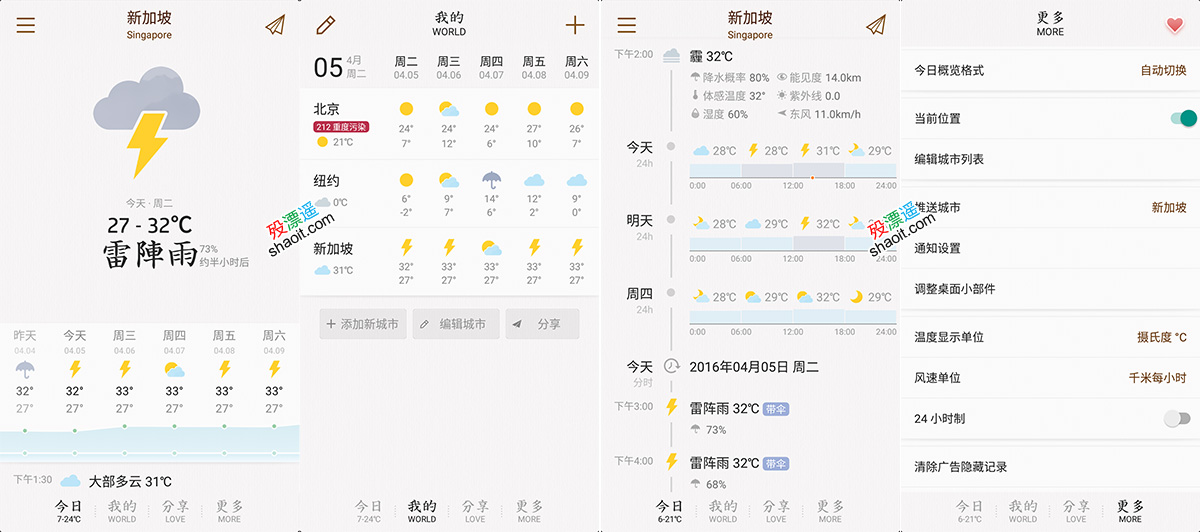Tap 编辑城市 edit city button

[456, 324]
